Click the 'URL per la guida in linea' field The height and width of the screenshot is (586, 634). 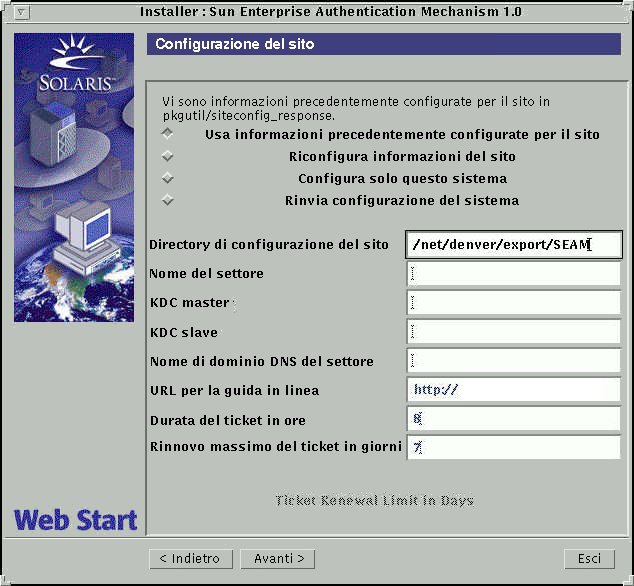pyautogui.click(x=514, y=390)
